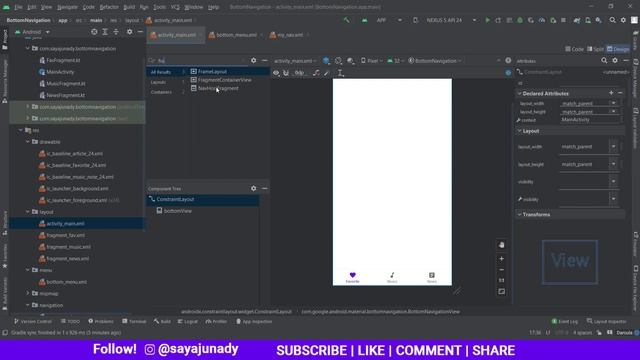The image size is (640, 360).
Task: Open the Profiler tool window
Action: (x=216, y=321)
